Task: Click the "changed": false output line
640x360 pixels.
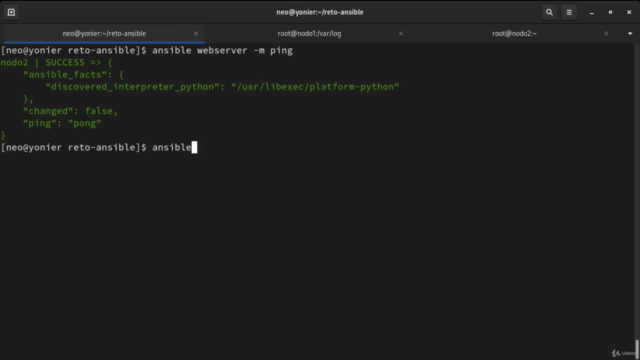Action: [70, 111]
